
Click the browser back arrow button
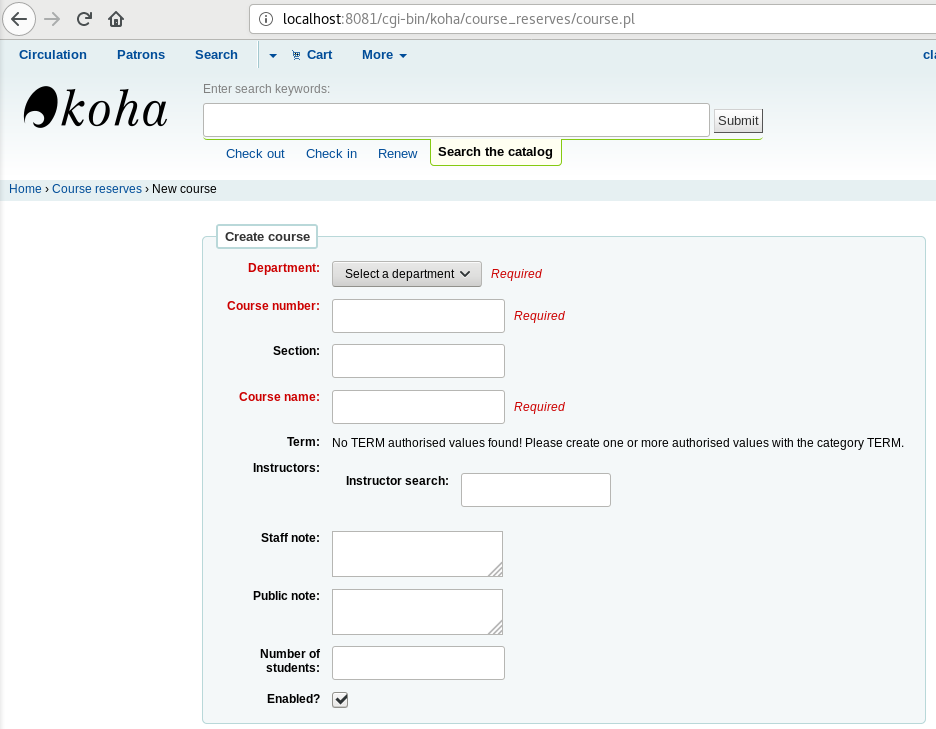[x=19, y=19]
